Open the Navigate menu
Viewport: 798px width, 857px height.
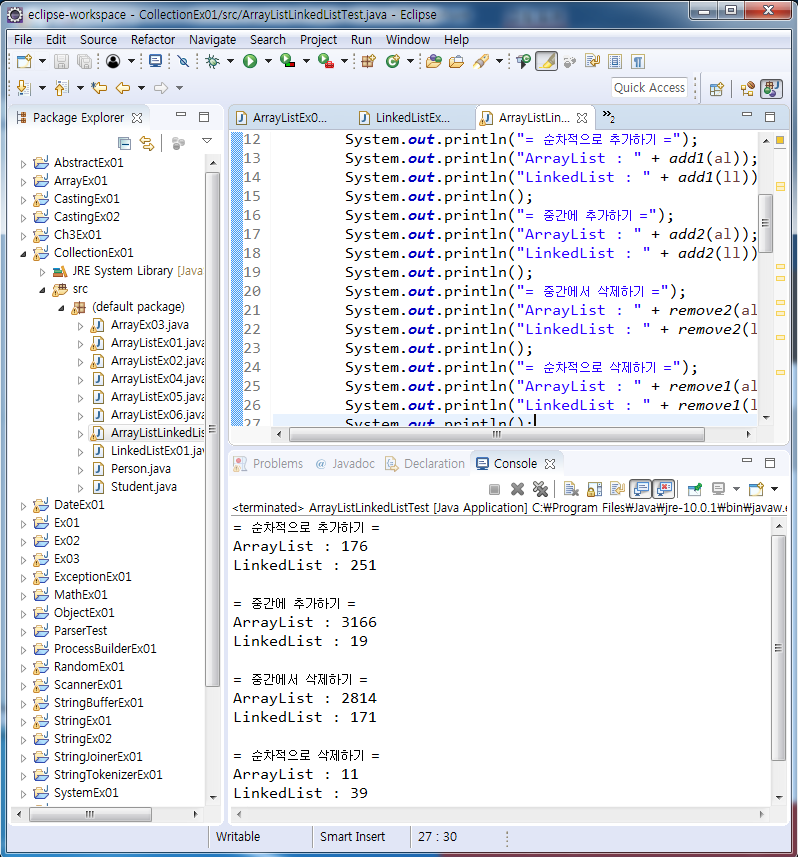[212, 39]
